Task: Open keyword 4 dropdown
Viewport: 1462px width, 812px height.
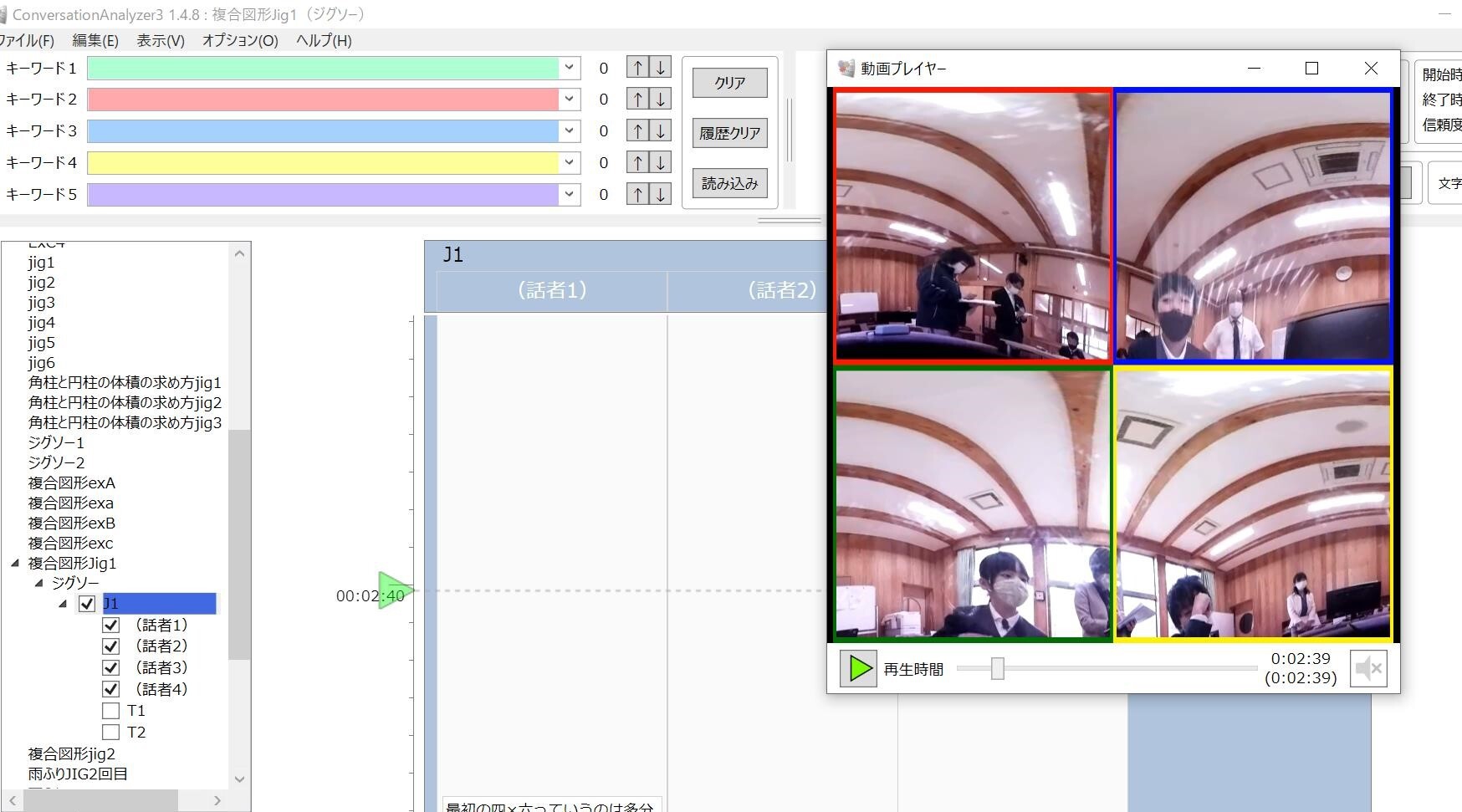Action: [570, 163]
